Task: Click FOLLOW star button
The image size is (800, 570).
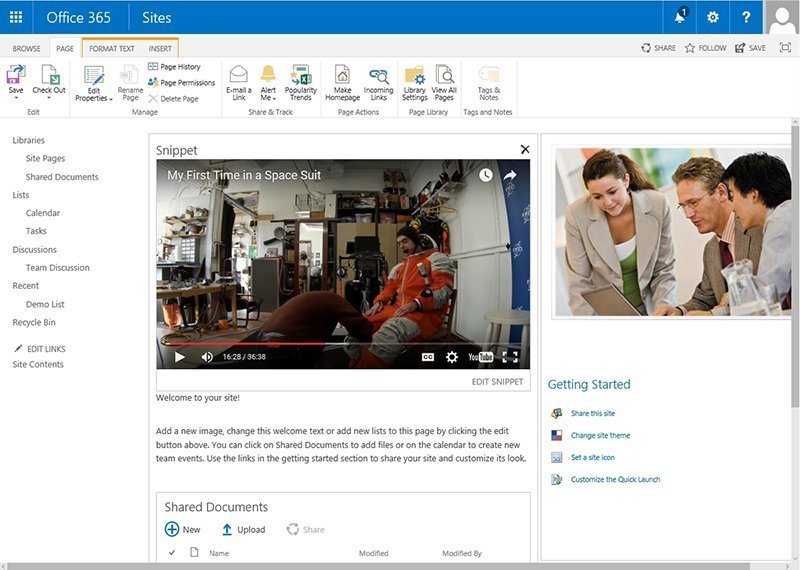Action: pyautogui.click(x=706, y=47)
